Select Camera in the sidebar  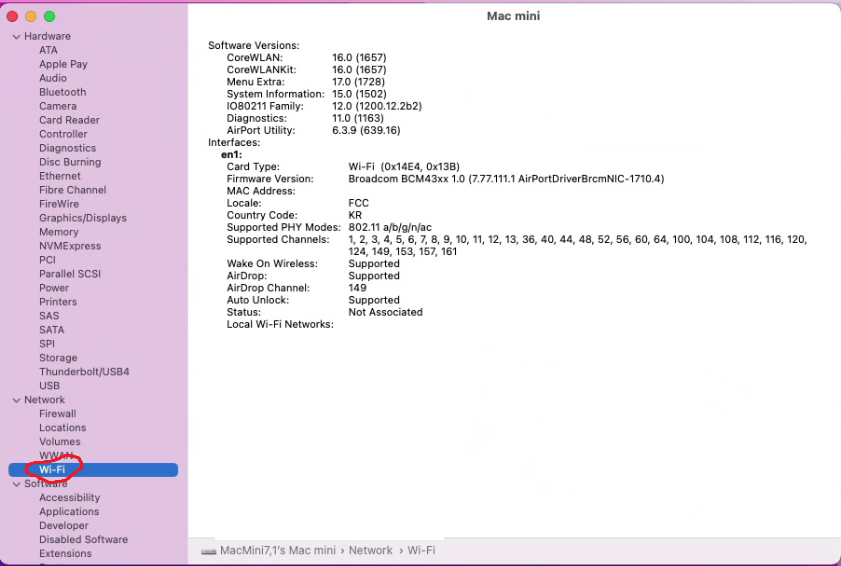58,106
